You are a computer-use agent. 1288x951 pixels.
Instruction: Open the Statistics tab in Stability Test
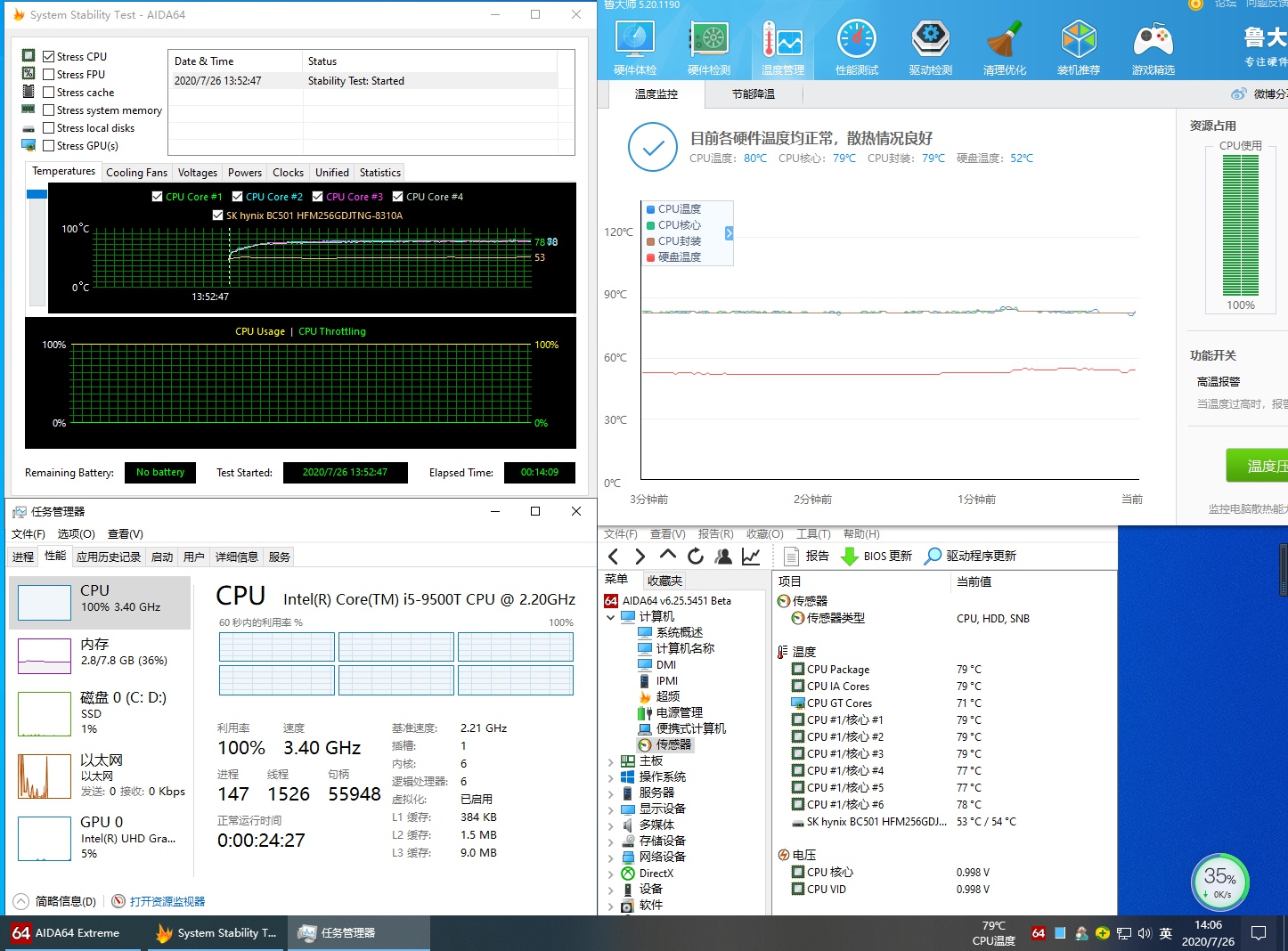(x=379, y=172)
